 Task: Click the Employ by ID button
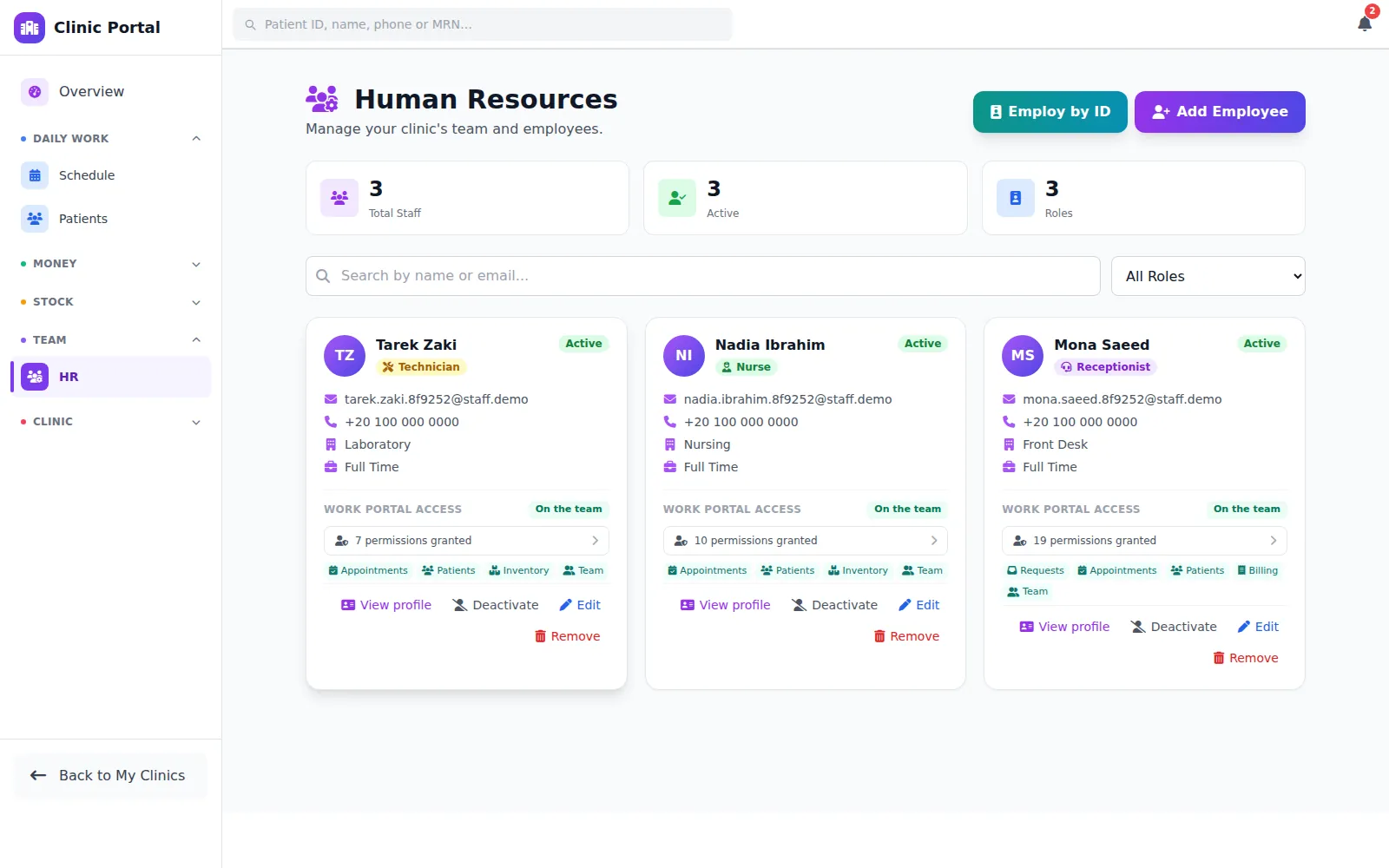tap(1050, 112)
